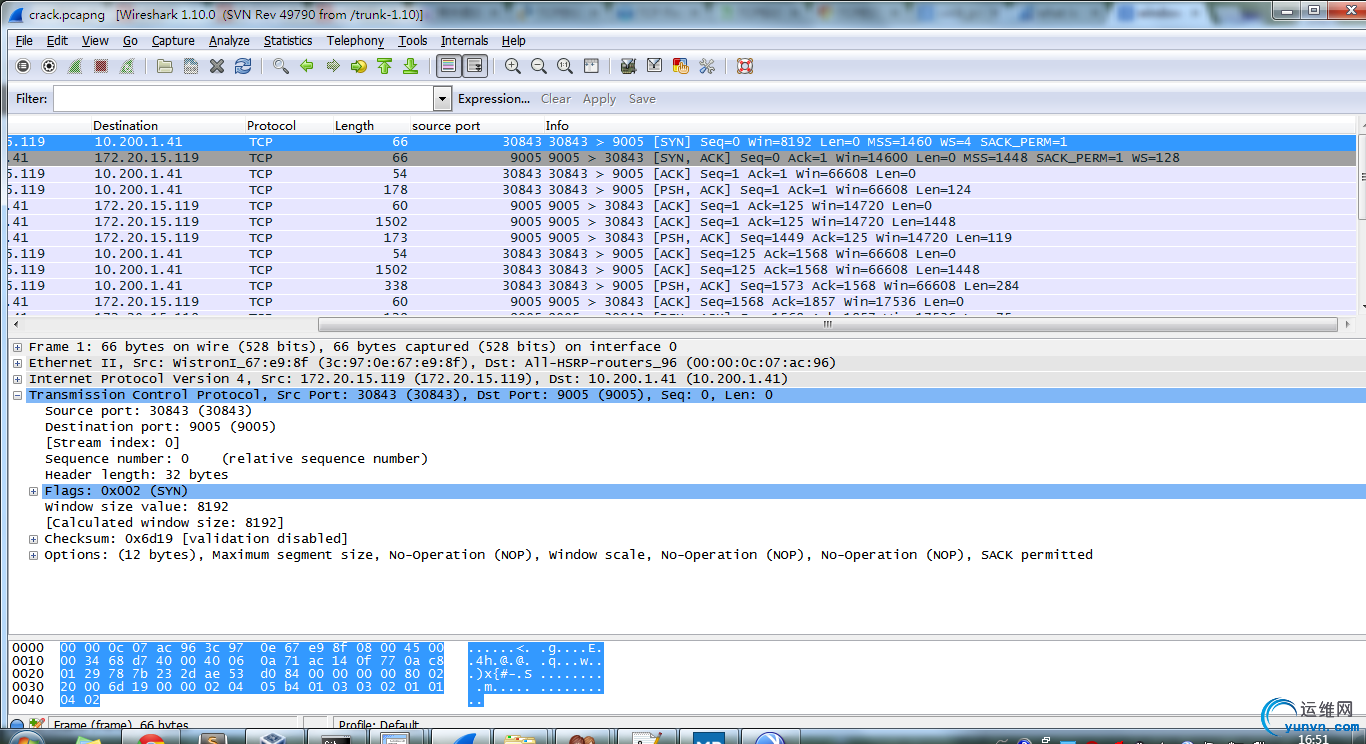Select the 'Source port: 30843' detail line
The height and width of the screenshot is (744, 1366).
tap(148, 411)
